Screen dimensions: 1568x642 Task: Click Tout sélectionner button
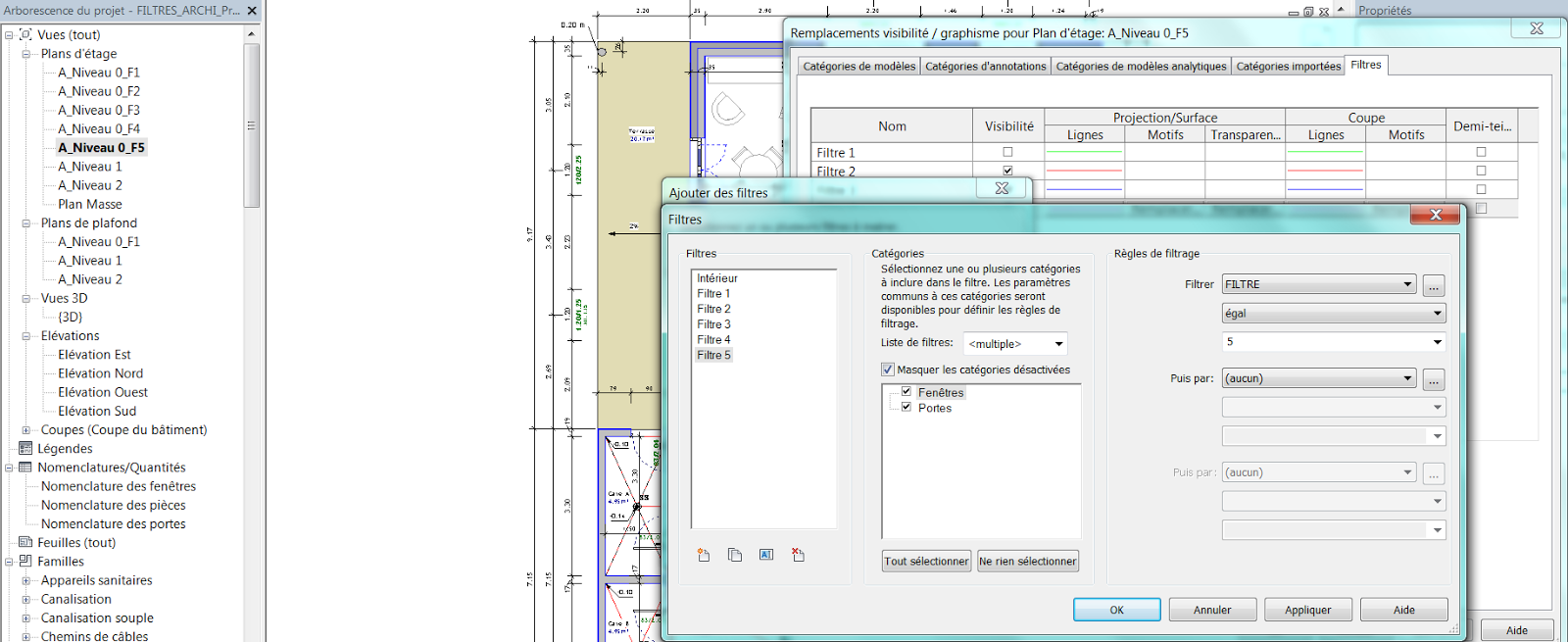pos(927,561)
